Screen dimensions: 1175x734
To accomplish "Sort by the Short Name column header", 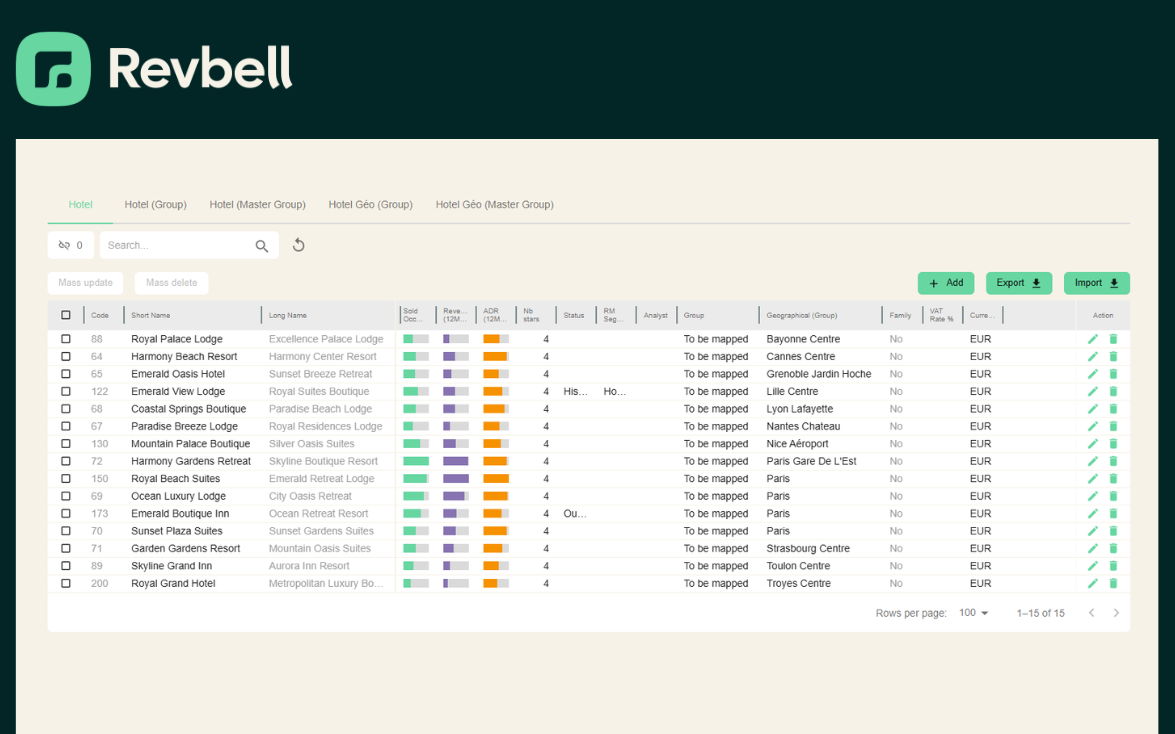I will tap(151, 315).
